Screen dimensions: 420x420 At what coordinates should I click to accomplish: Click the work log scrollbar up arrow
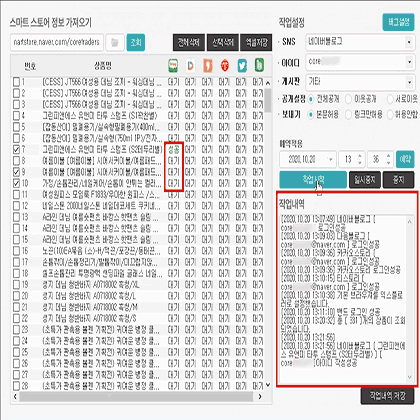click(x=410, y=221)
